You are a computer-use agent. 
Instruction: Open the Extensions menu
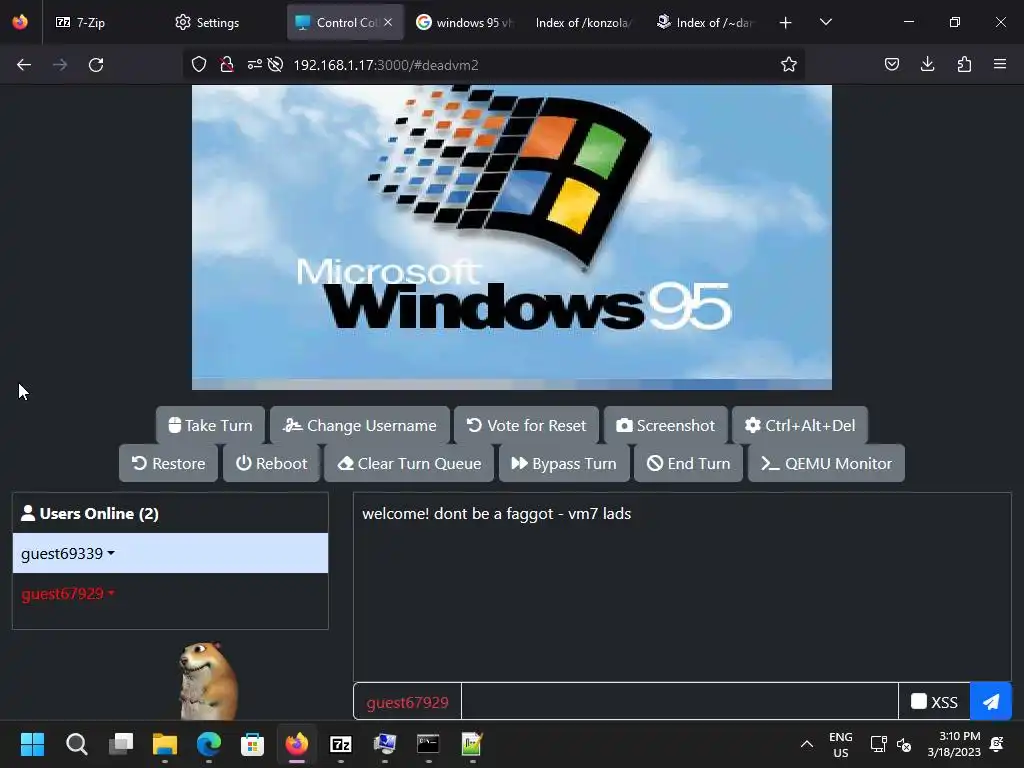964,65
